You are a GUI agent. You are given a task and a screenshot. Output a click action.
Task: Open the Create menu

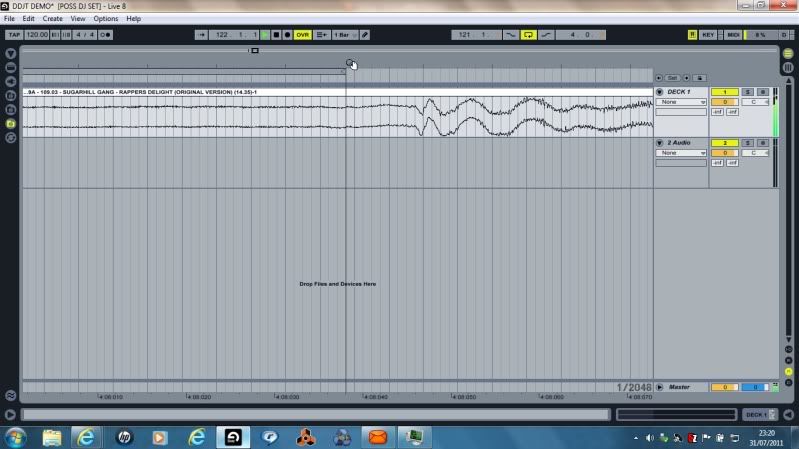pyautogui.click(x=52, y=19)
